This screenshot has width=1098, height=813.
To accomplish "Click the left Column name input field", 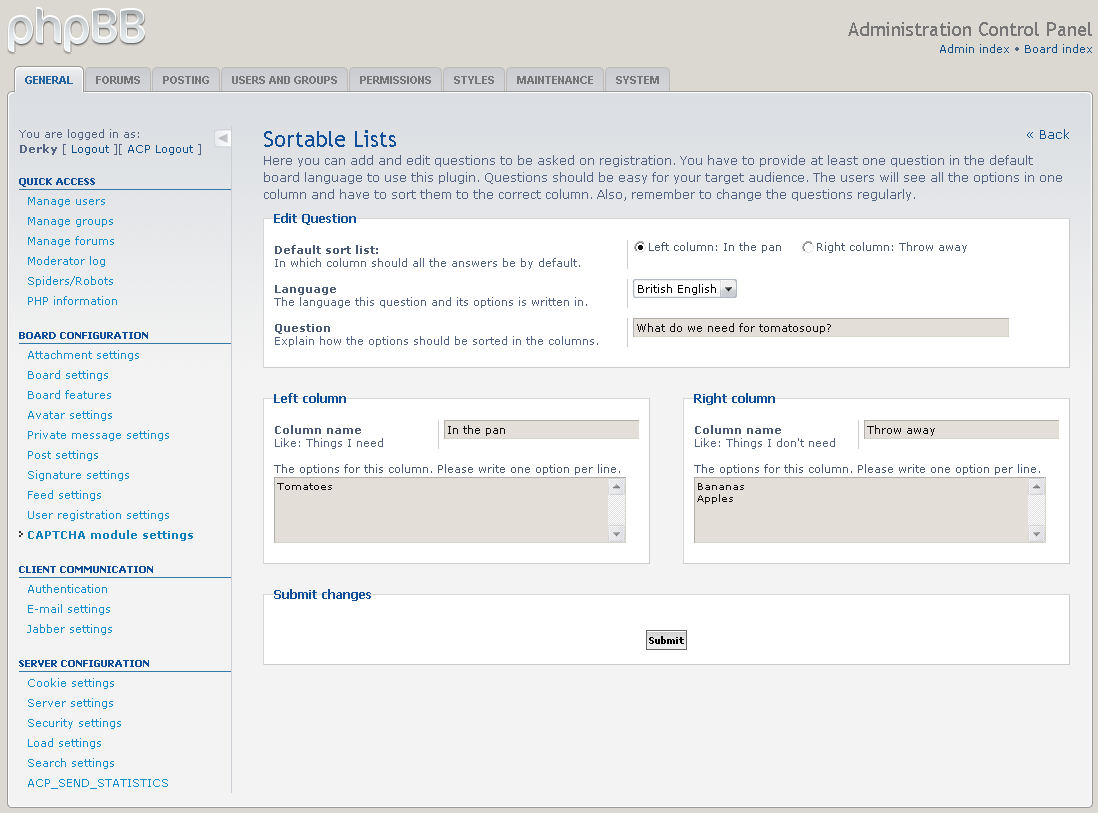I will (x=540, y=430).
